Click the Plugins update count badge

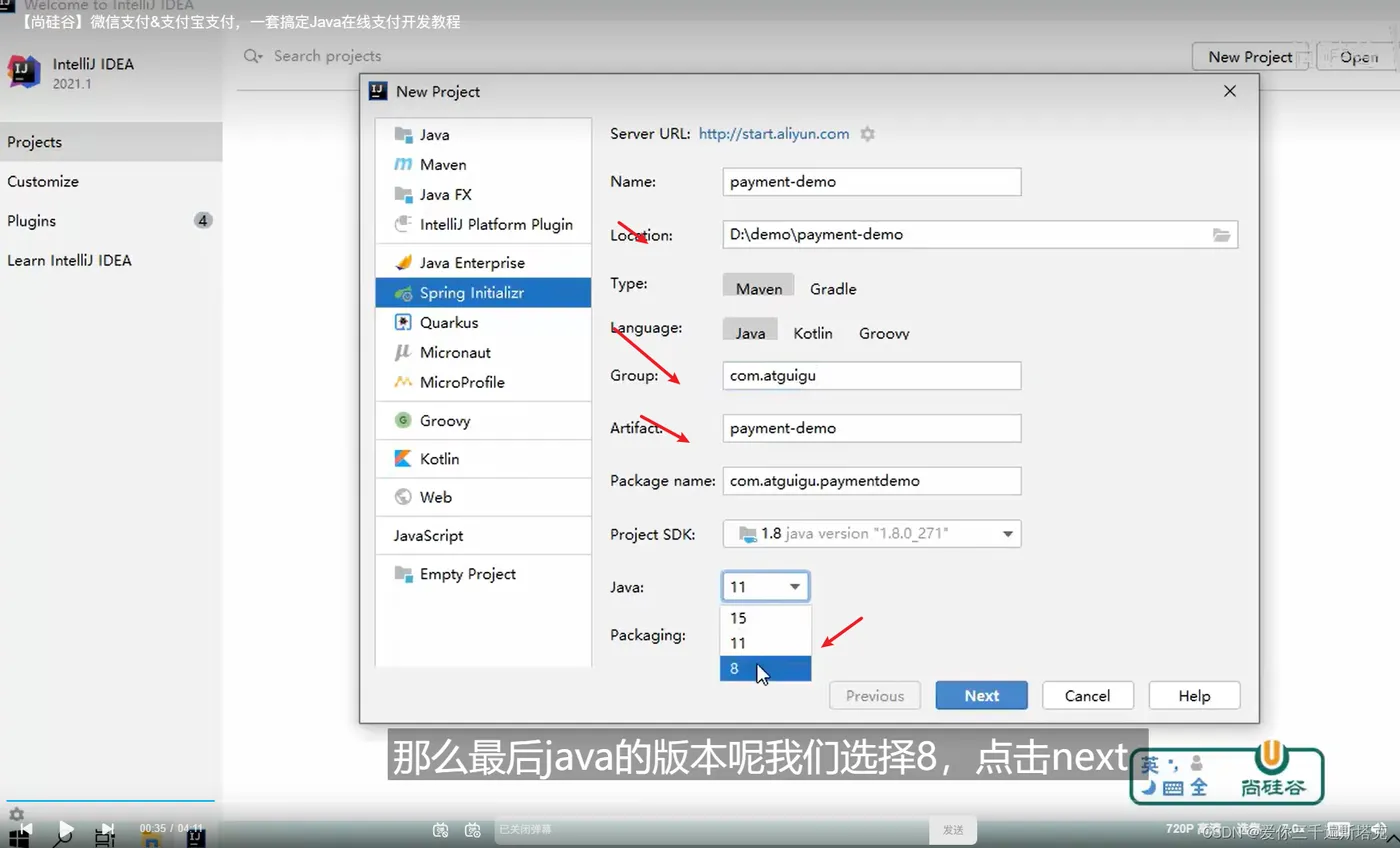(203, 221)
